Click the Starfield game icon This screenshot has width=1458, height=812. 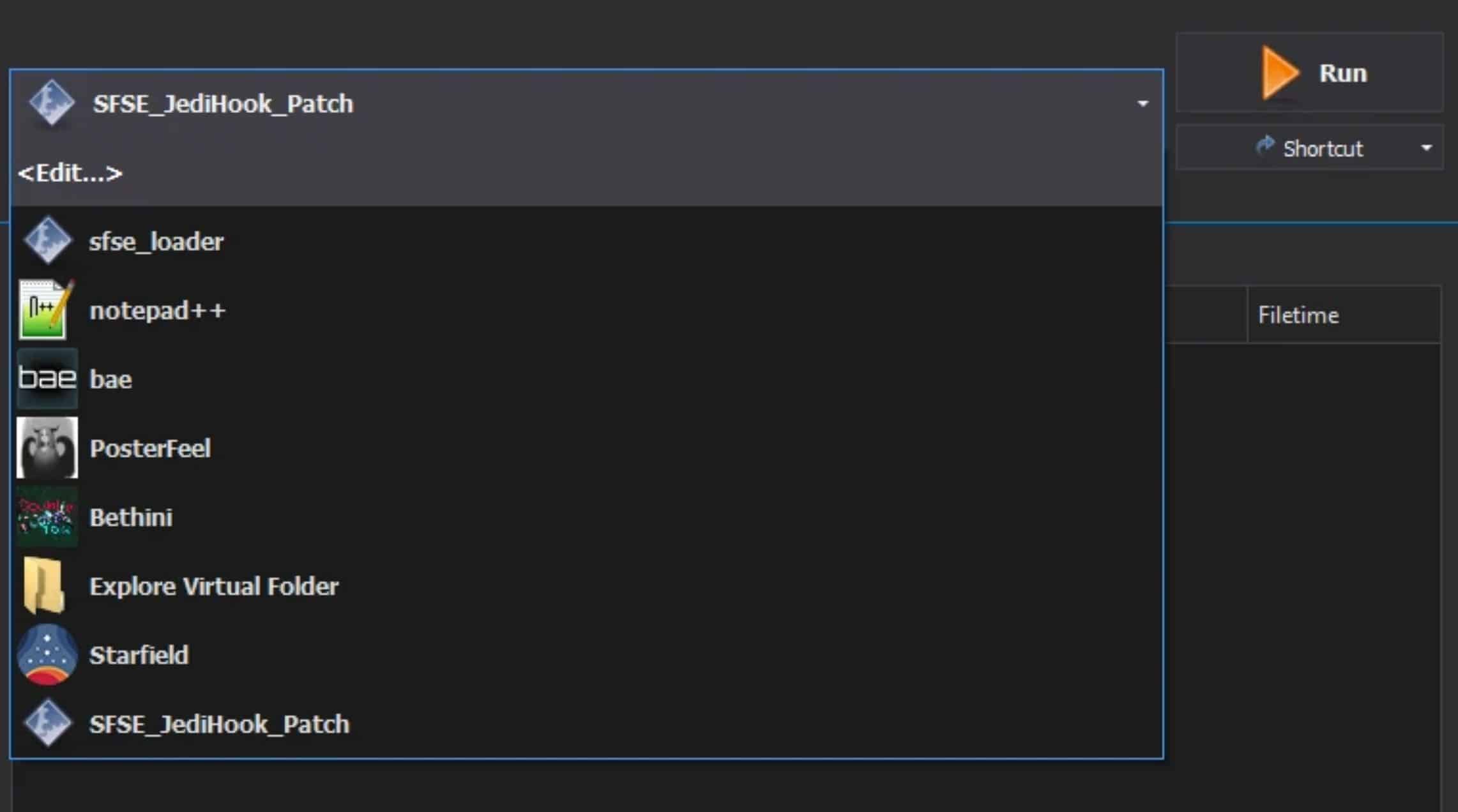[x=47, y=654]
